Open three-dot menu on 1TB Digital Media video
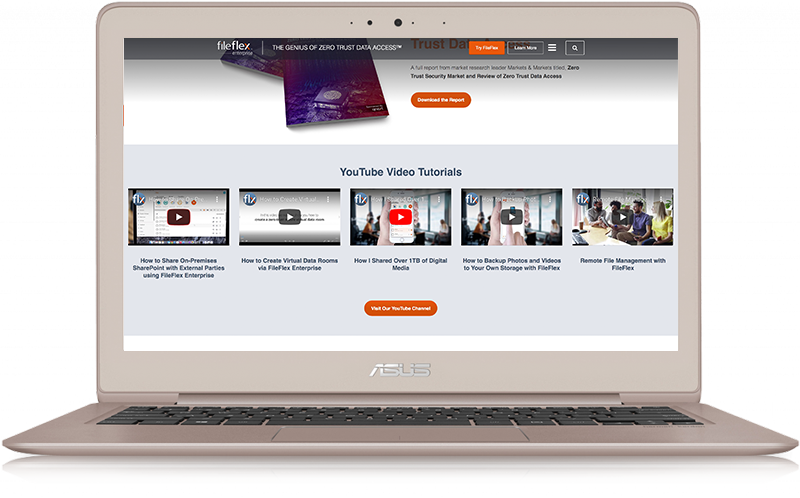 [x=439, y=200]
